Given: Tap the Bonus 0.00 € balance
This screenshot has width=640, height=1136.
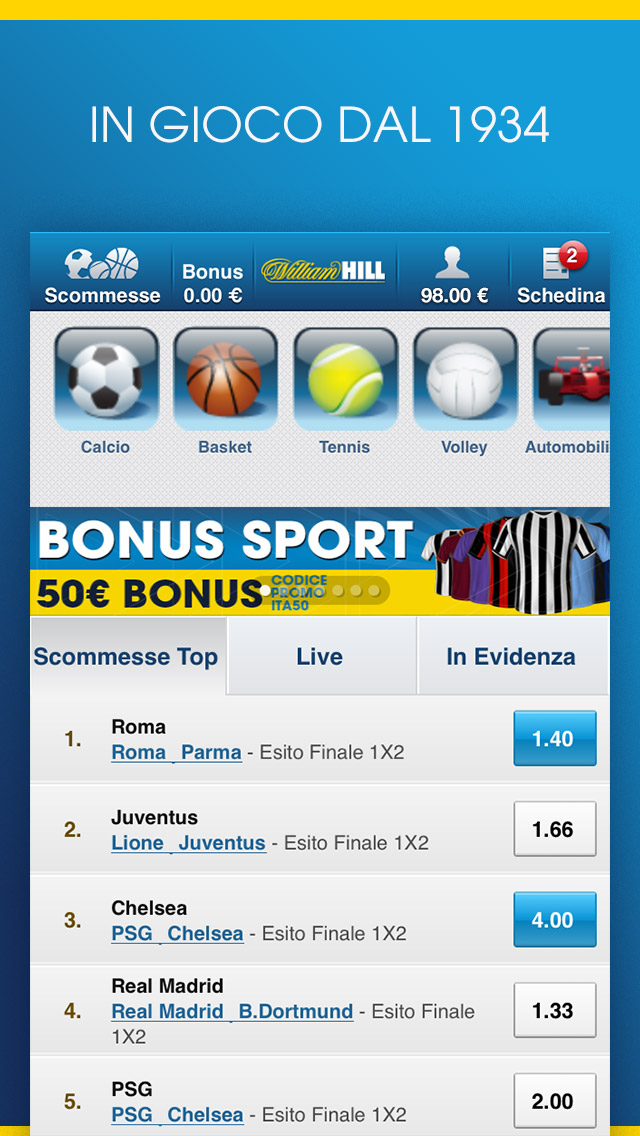Looking at the screenshot, I should 212,283.
